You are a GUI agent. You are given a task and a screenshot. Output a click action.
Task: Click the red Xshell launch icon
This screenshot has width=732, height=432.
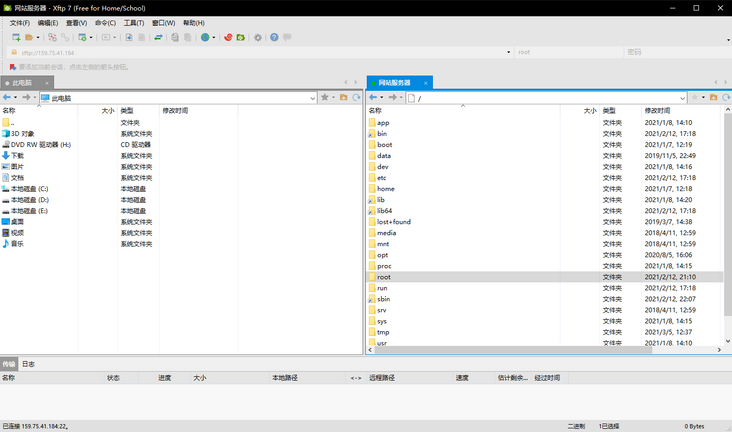(228, 37)
